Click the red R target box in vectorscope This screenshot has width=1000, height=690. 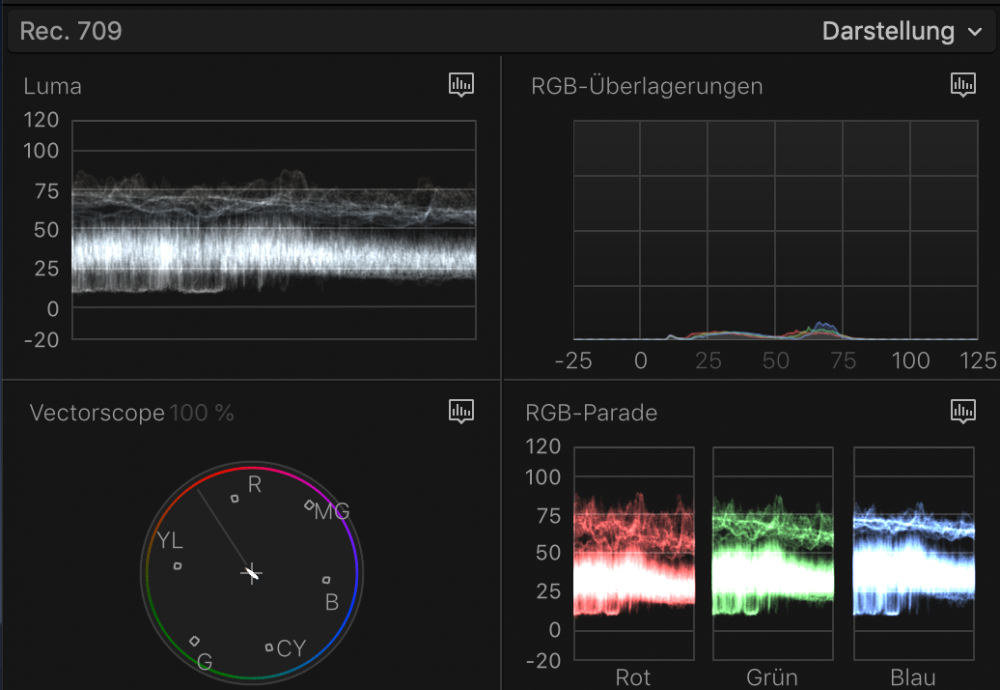234,498
